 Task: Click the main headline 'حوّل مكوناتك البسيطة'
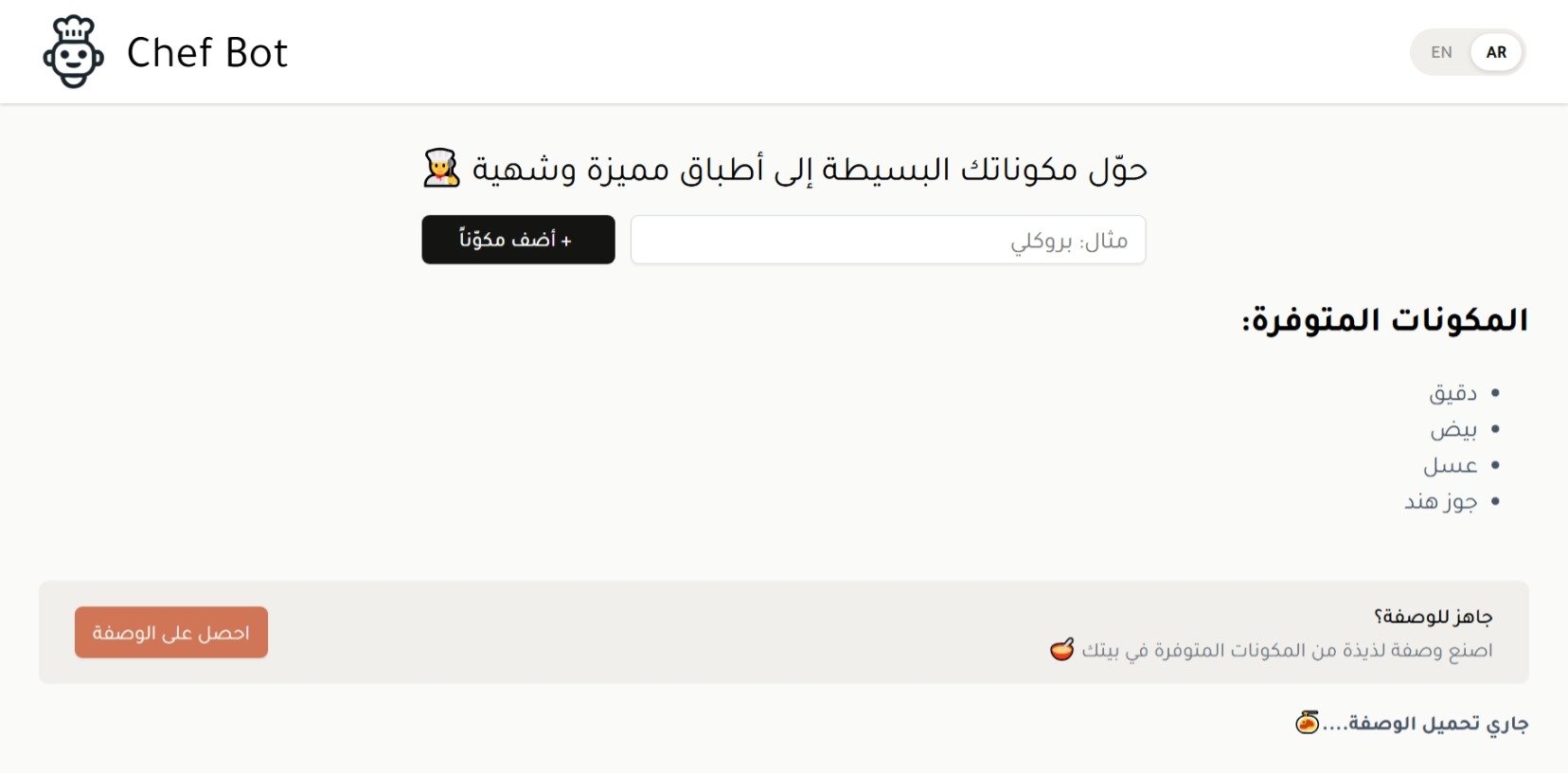(810, 170)
